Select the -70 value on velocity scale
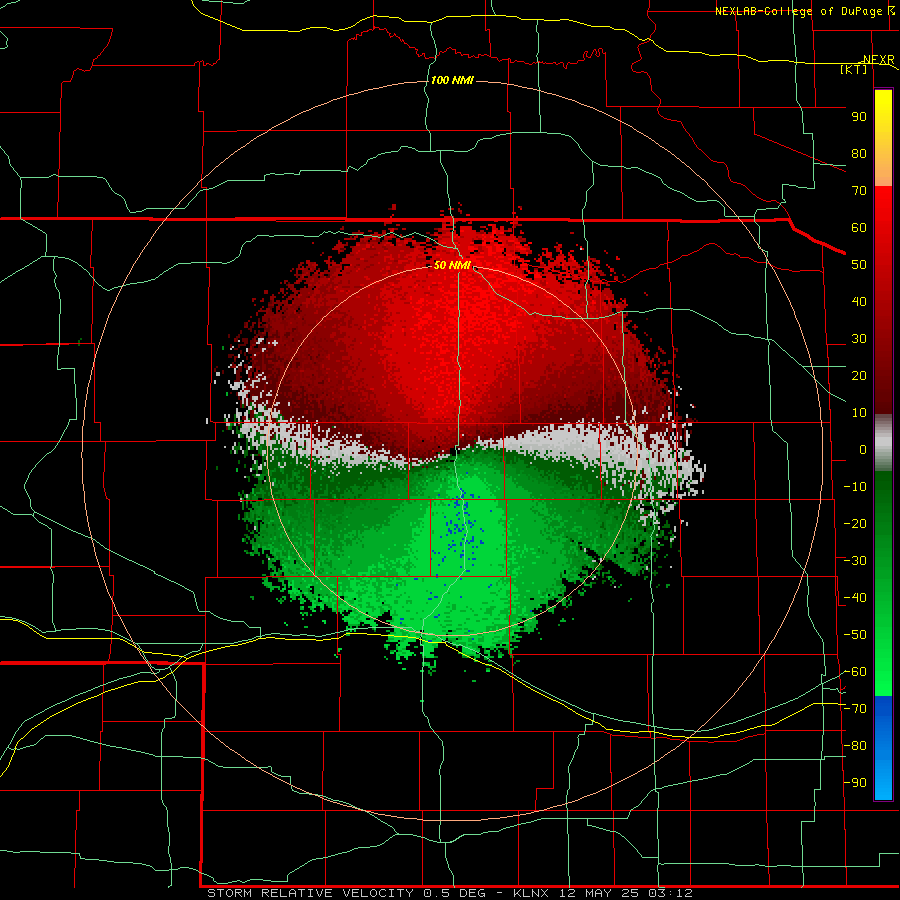Viewport: 900px width, 900px height. 855,709
